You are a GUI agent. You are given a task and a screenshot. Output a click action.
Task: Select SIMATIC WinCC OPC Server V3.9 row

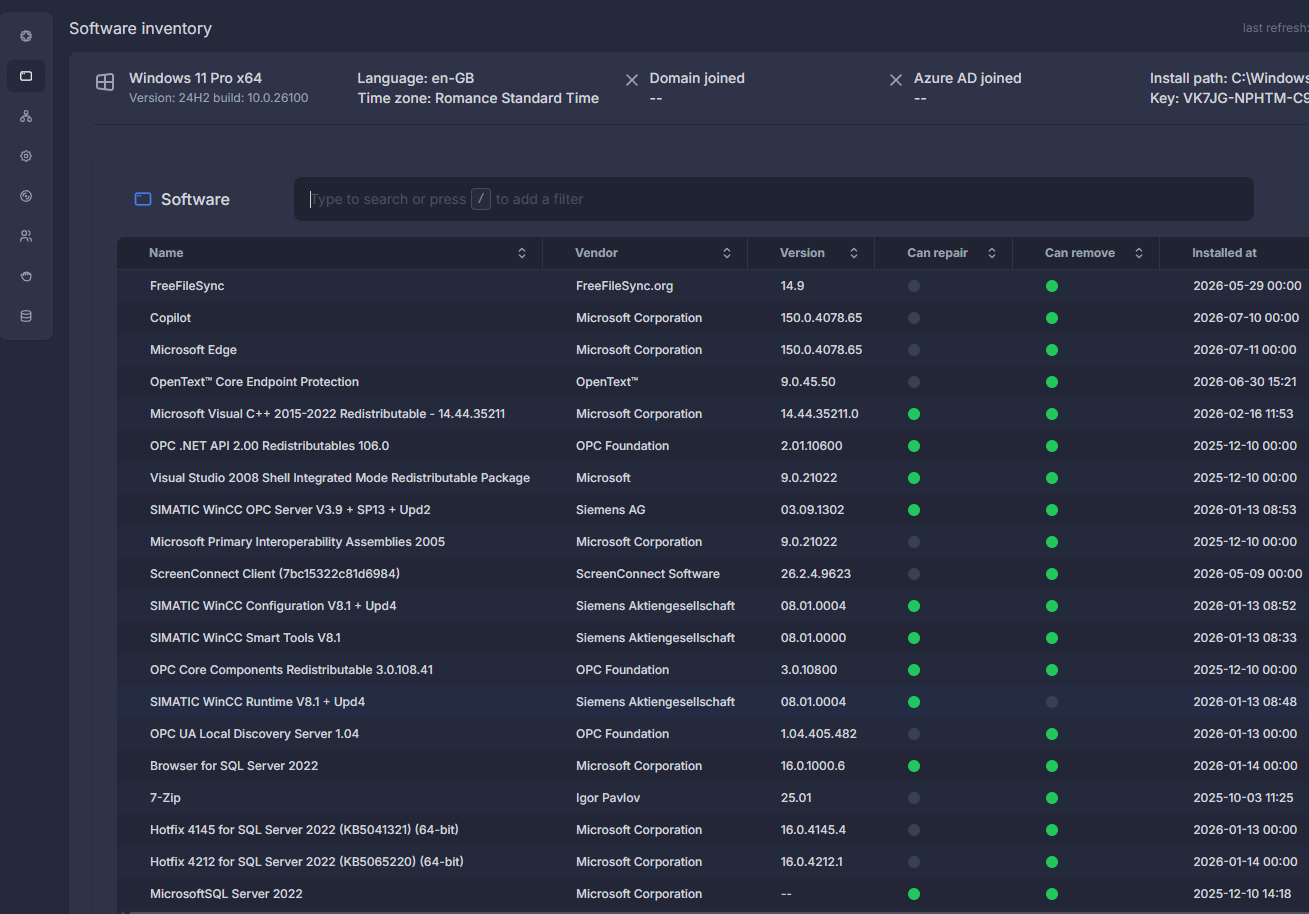pos(713,510)
